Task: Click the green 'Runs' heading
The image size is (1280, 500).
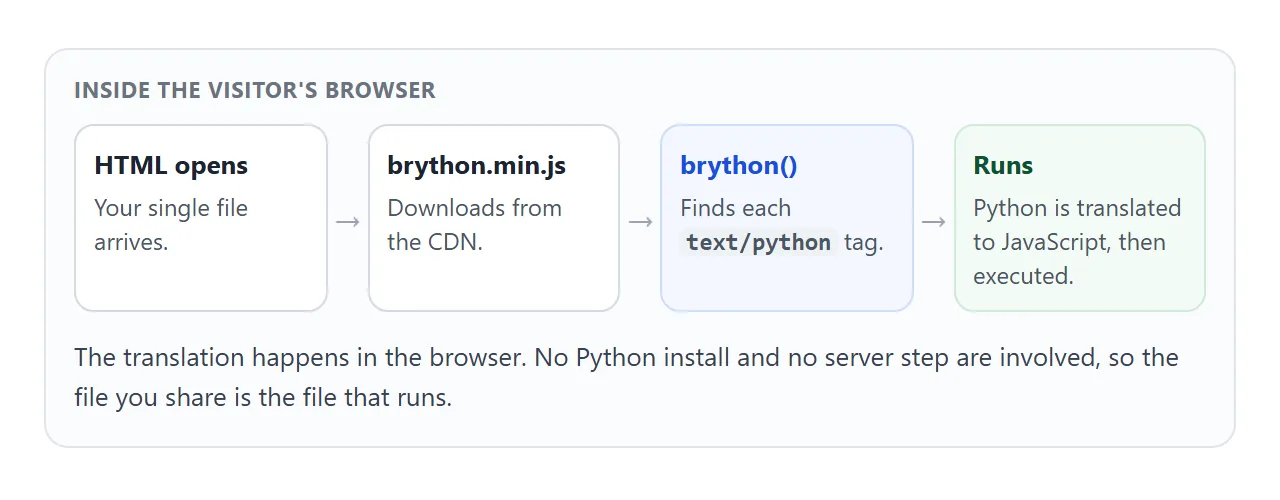Action: coord(1003,165)
